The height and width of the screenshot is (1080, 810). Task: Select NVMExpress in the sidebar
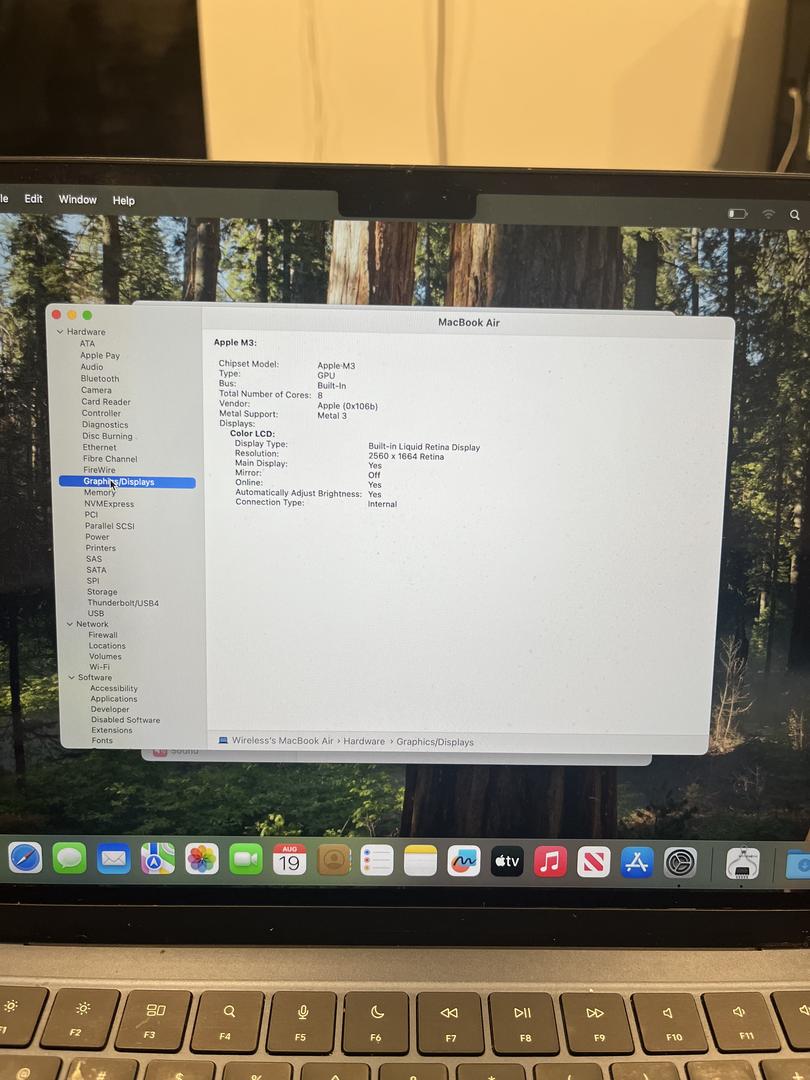click(x=109, y=503)
